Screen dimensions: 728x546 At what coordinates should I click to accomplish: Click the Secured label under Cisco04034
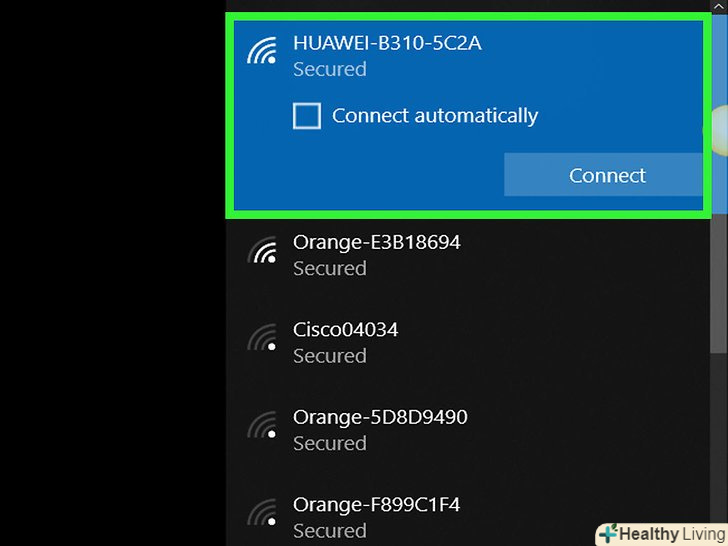330,356
